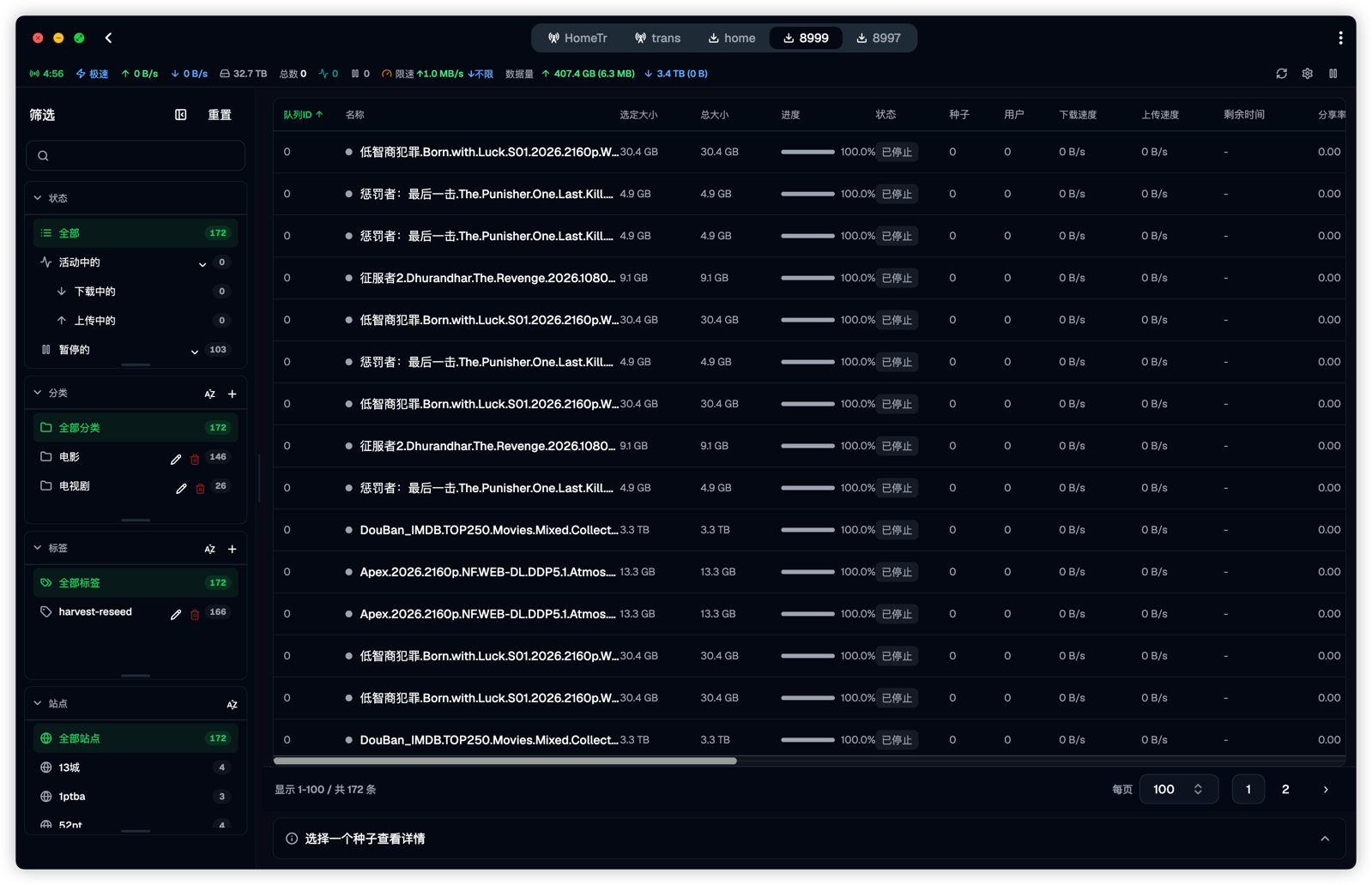Collapse the 分类 filter section

pyautogui.click(x=37, y=393)
